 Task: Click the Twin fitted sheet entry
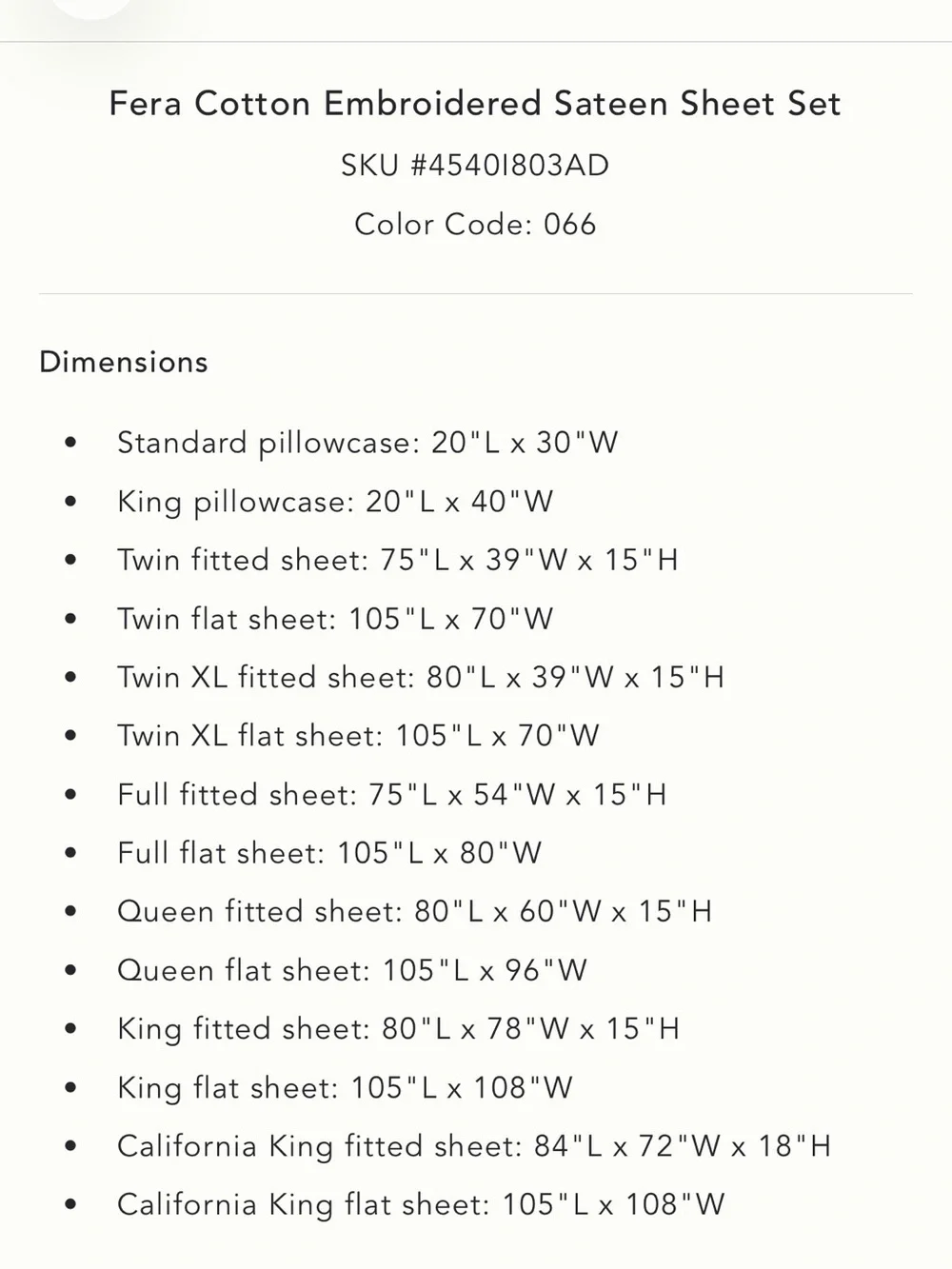pos(398,560)
